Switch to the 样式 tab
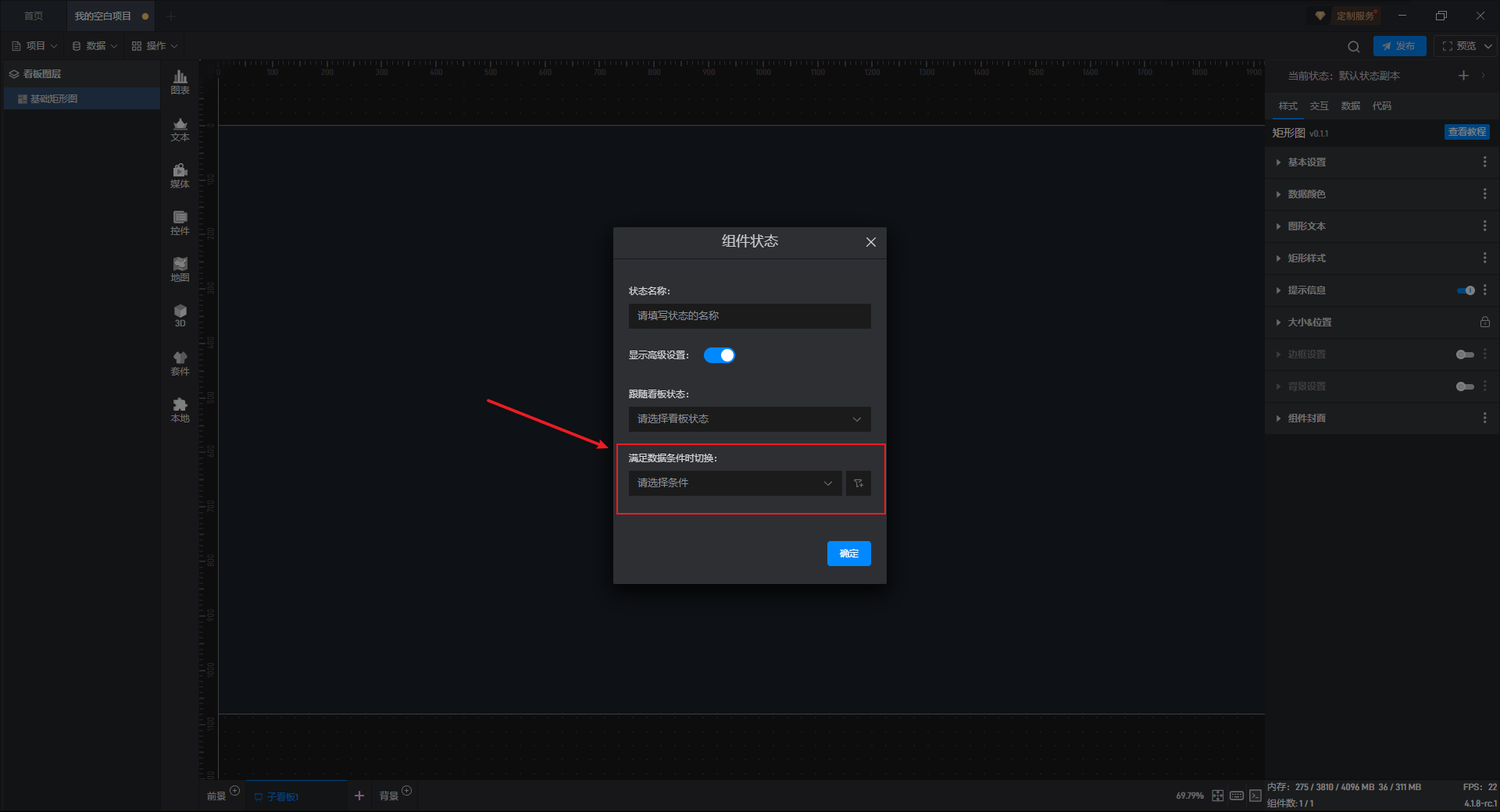The height and width of the screenshot is (812, 1500). tap(1288, 106)
